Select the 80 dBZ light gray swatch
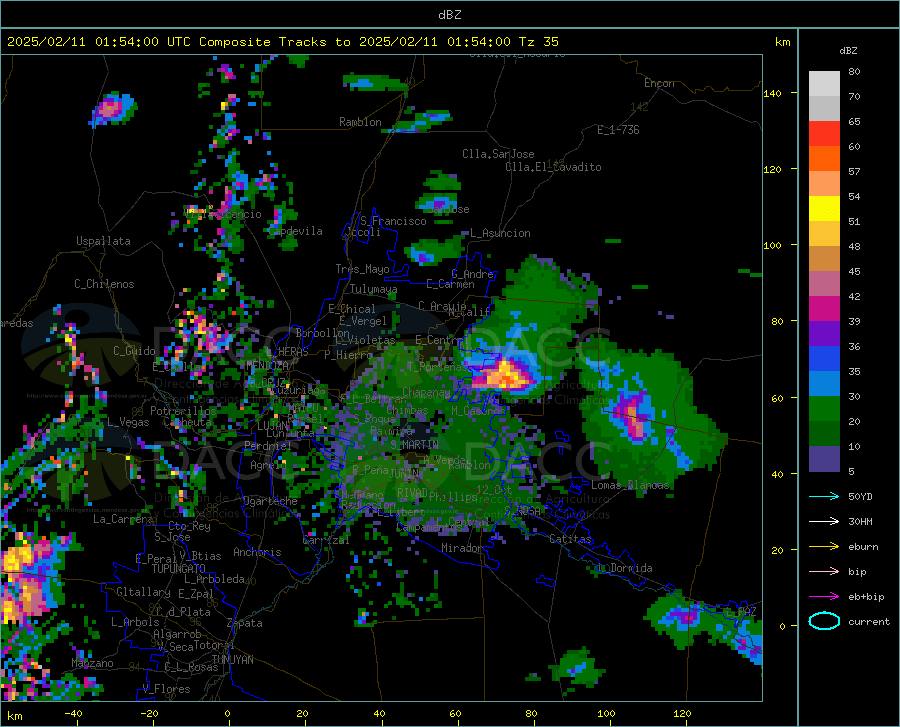Viewport: 900px width, 727px height. click(x=824, y=83)
